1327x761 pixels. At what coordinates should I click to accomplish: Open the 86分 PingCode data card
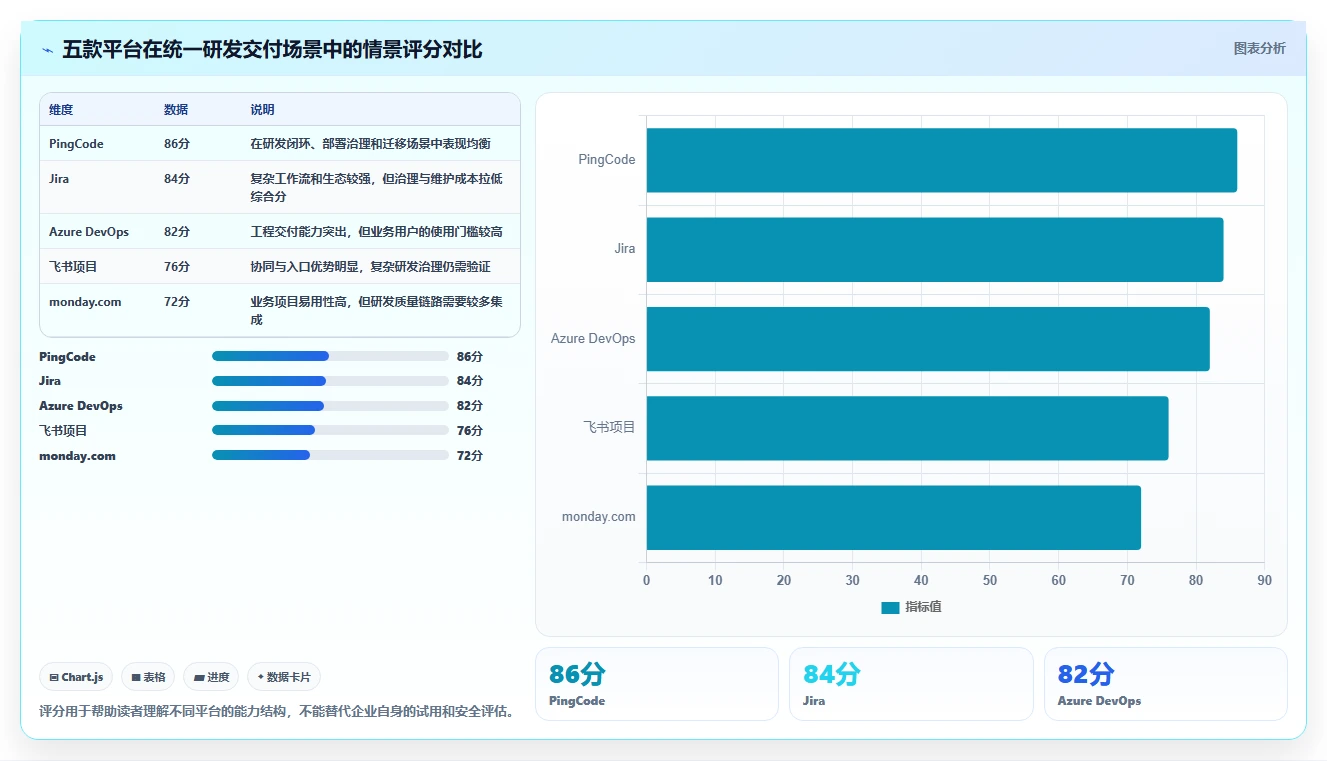(656, 684)
